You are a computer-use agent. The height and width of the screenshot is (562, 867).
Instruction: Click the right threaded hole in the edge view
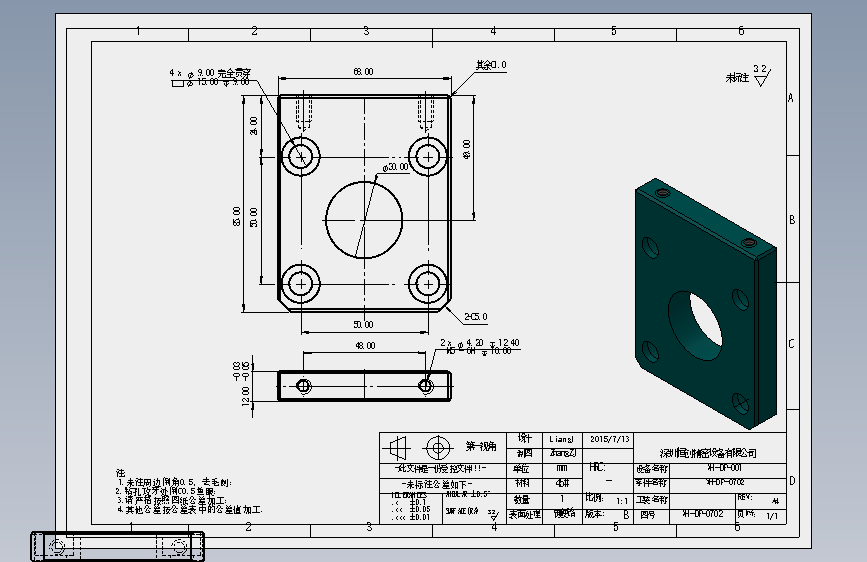pyautogui.click(x=426, y=386)
